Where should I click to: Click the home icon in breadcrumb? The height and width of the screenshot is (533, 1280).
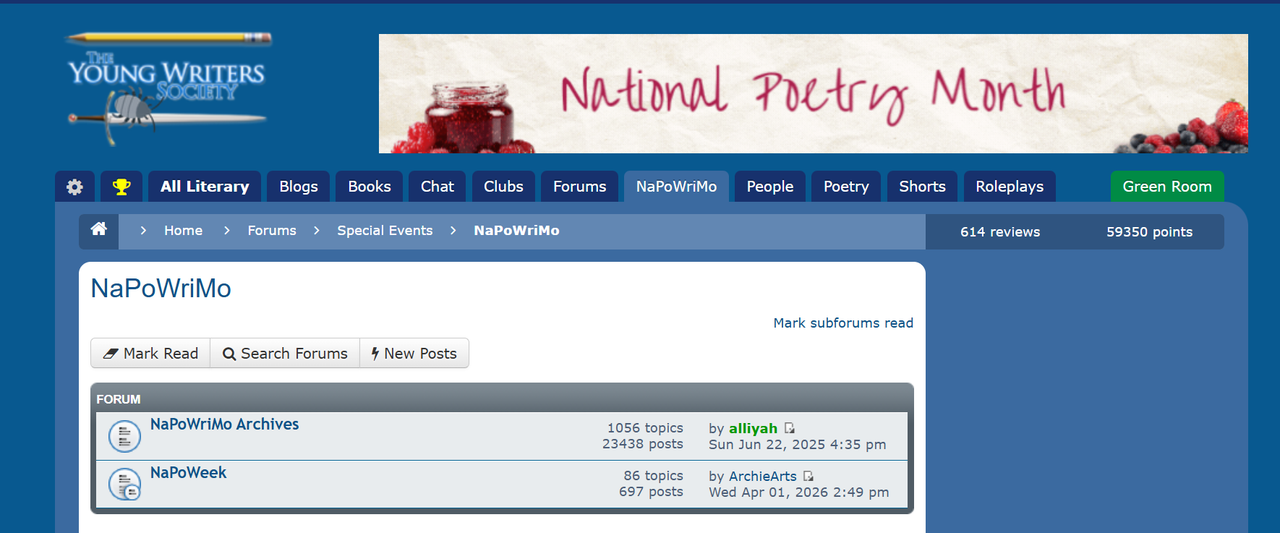99,230
